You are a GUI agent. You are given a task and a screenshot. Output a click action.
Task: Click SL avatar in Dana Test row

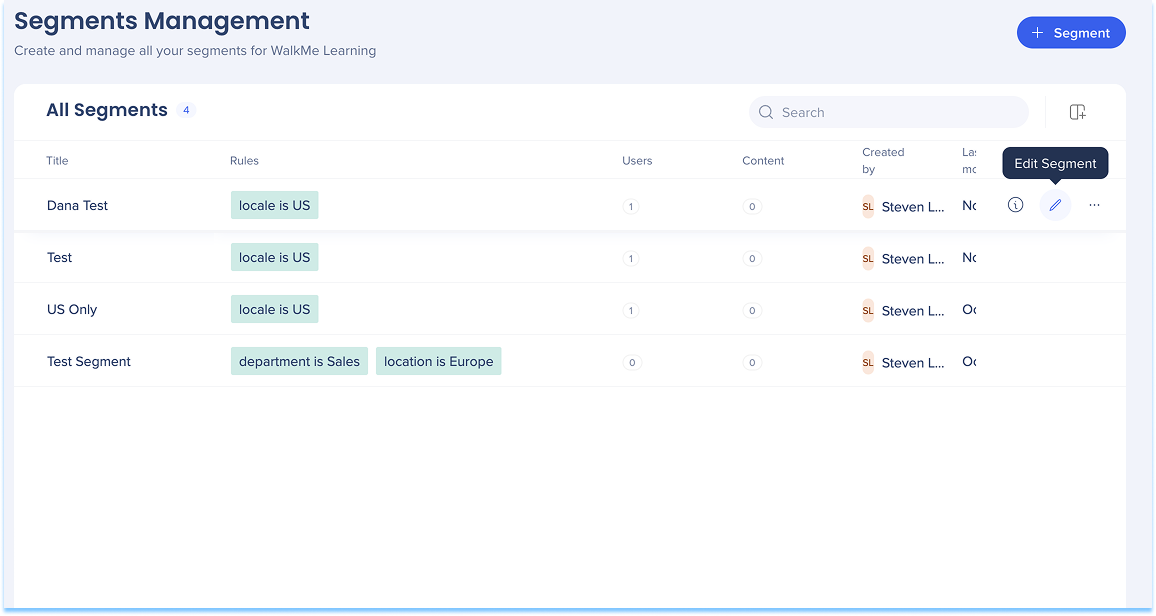click(x=867, y=206)
